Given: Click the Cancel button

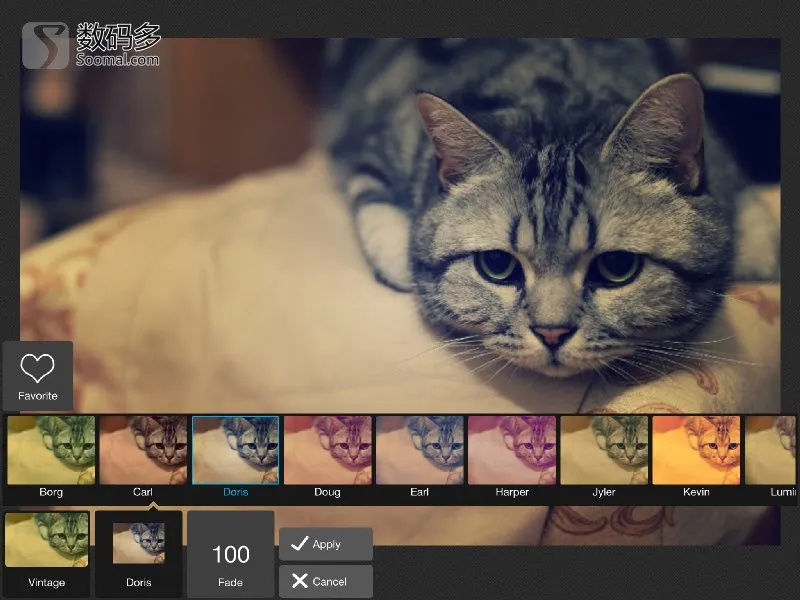Looking at the screenshot, I should click(x=326, y=581).
